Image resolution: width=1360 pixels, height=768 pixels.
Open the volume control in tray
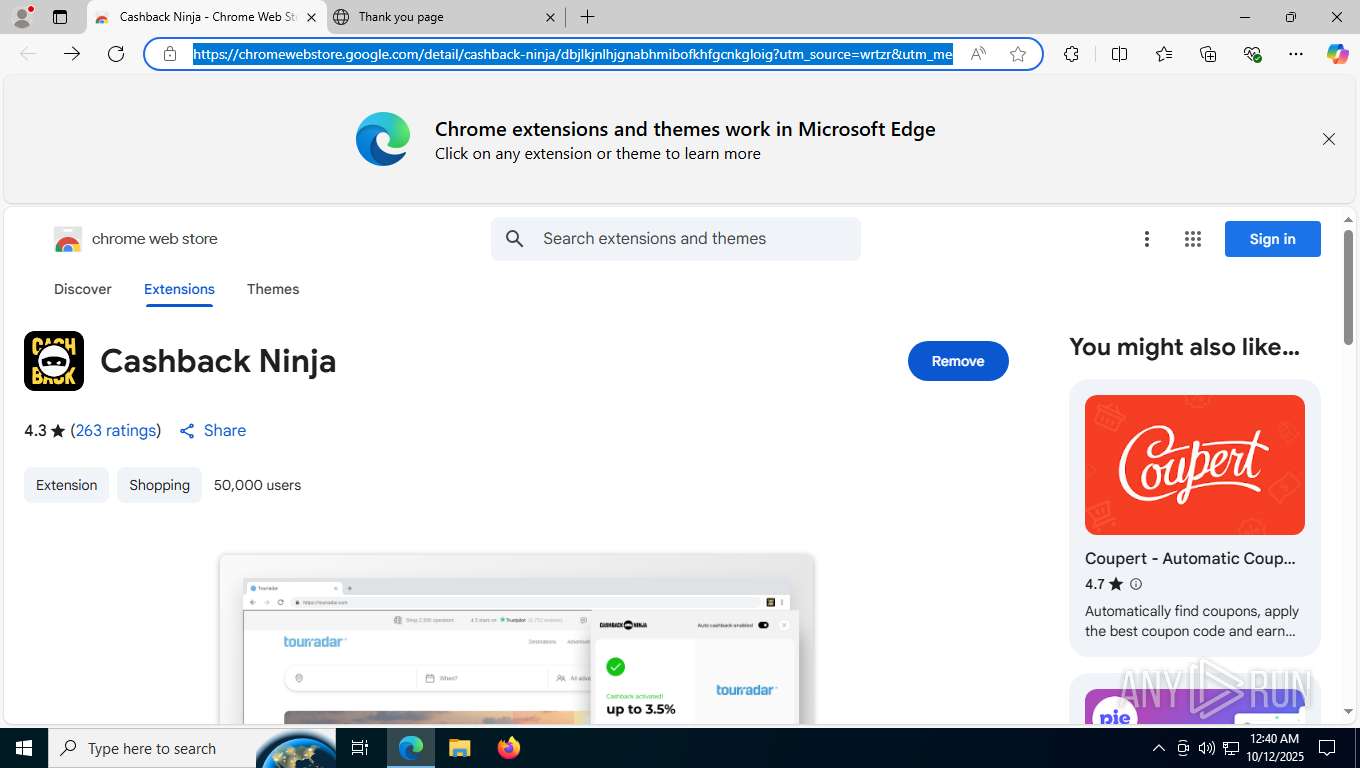[1207, 748]
